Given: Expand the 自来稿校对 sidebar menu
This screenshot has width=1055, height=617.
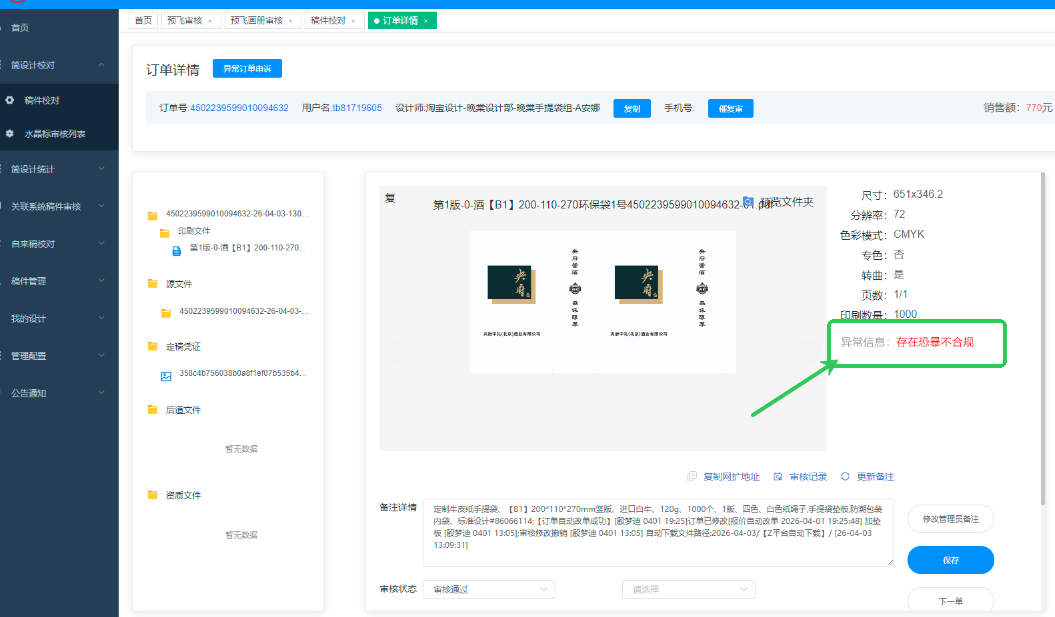Looking at the screenshot, I should tap(102, 243).
